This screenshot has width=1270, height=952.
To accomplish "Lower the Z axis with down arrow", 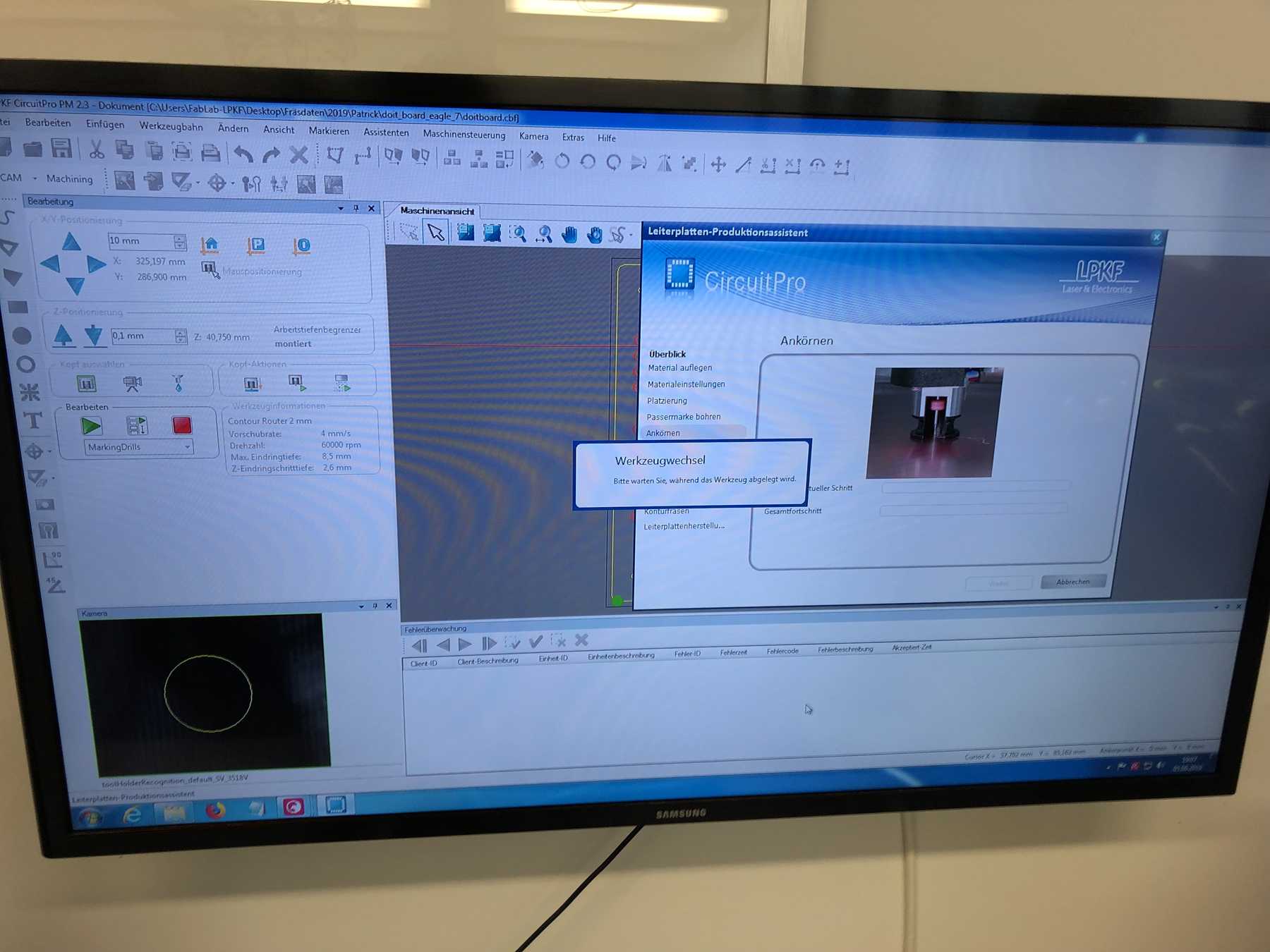I will [x=94, y=336].
